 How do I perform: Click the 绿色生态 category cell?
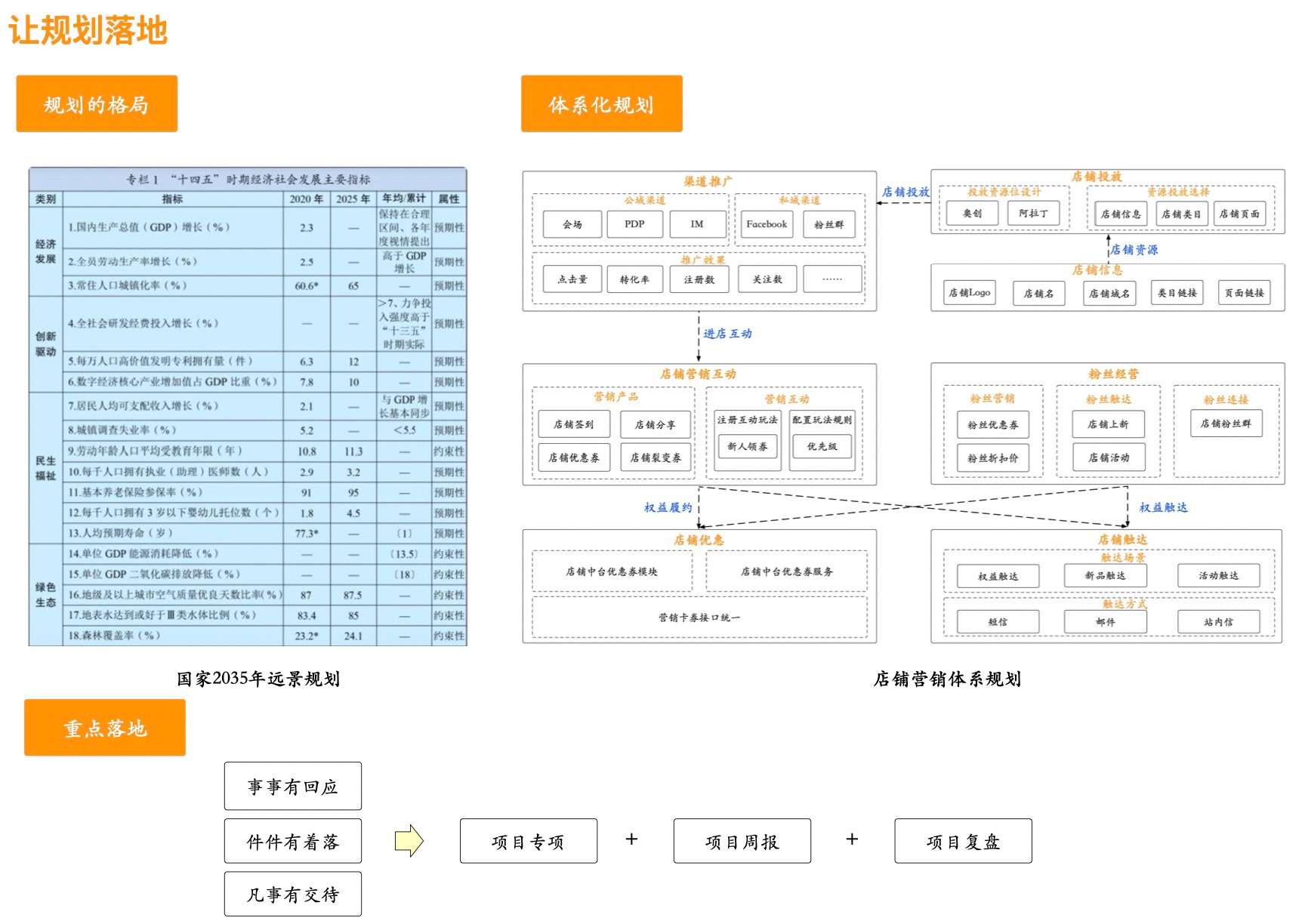coord(45,594)
